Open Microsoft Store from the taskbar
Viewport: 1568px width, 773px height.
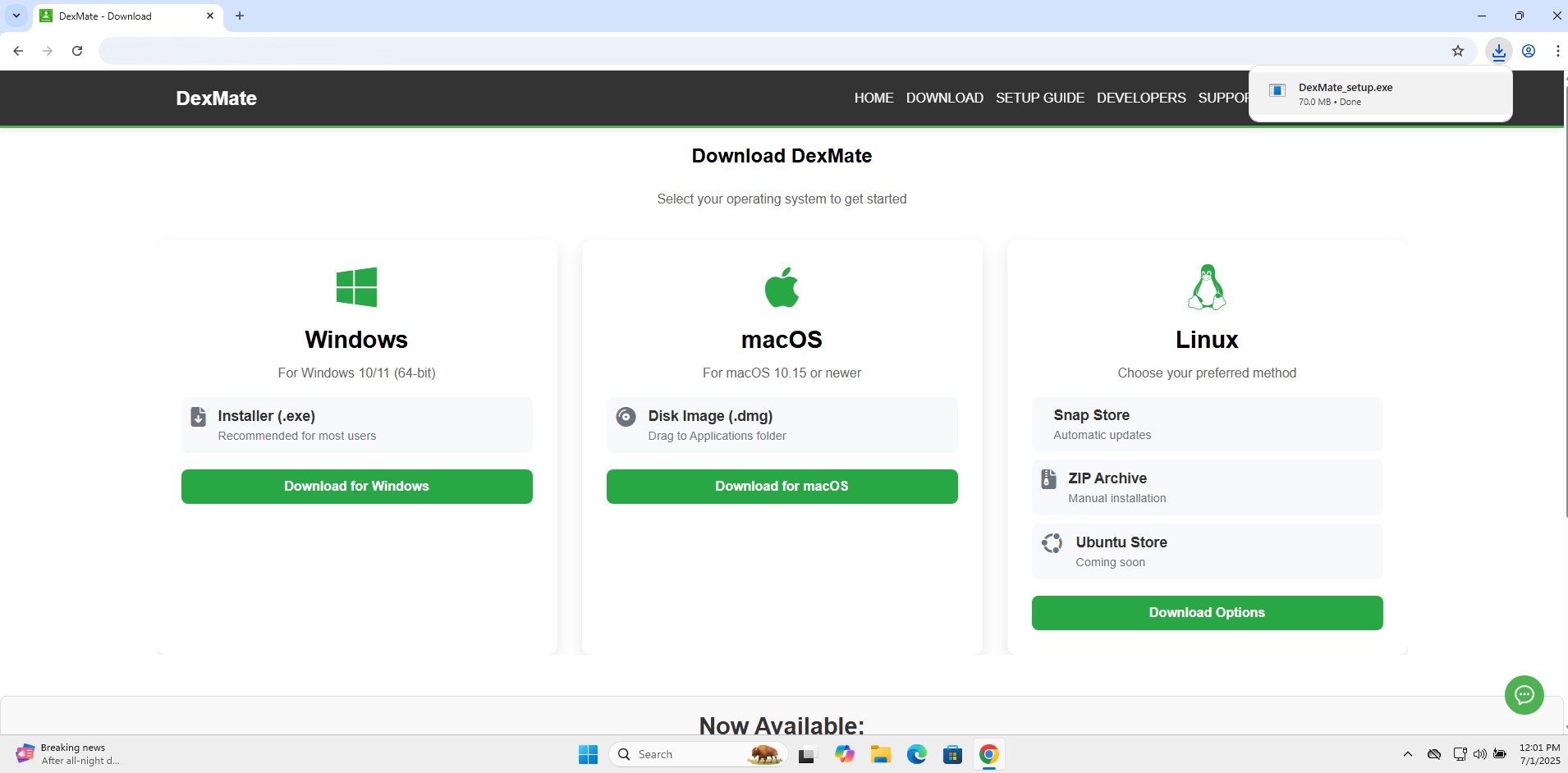952,754
